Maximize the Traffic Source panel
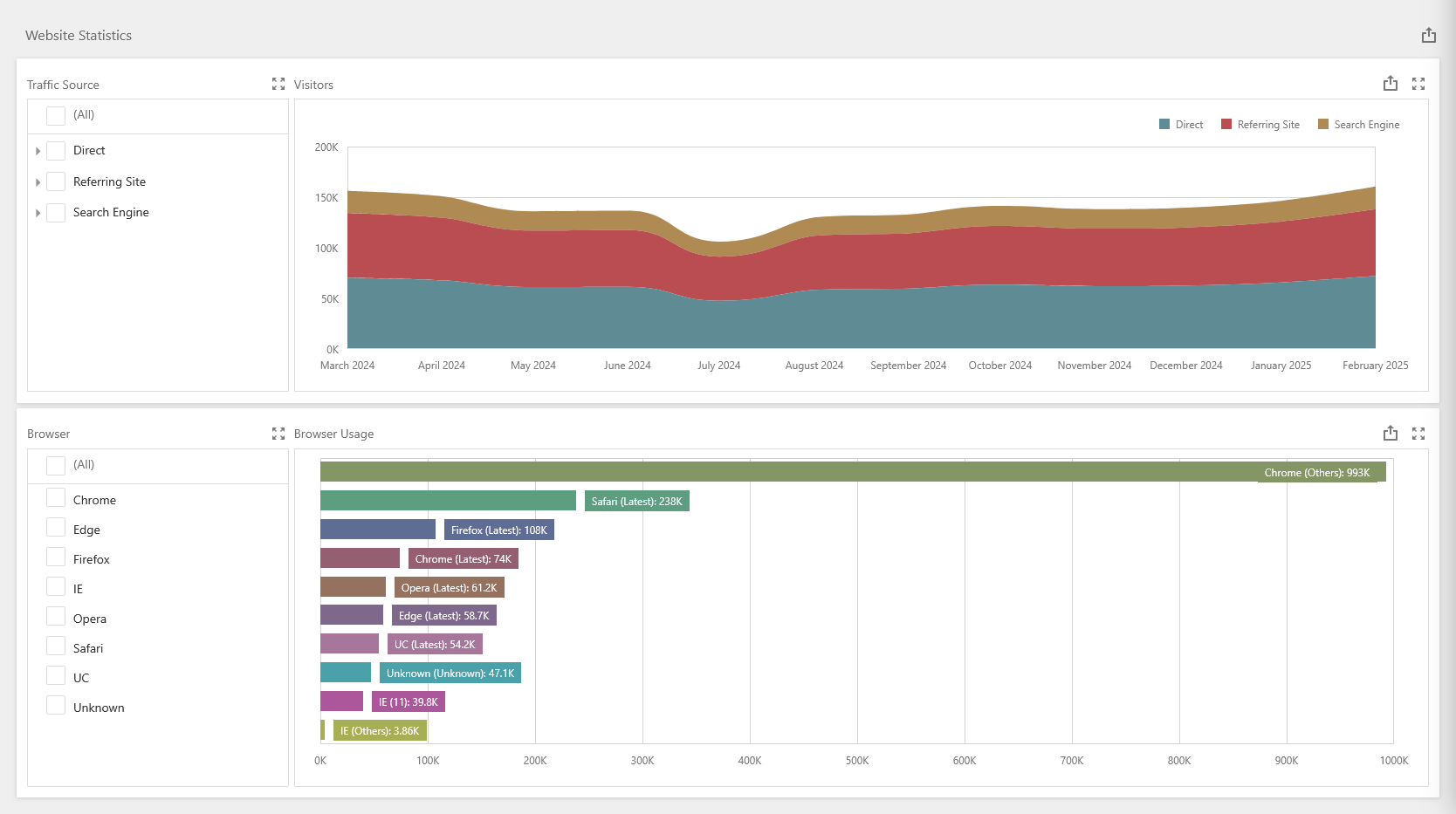This screenshot has height=814, width=1456. click(278, 84)
